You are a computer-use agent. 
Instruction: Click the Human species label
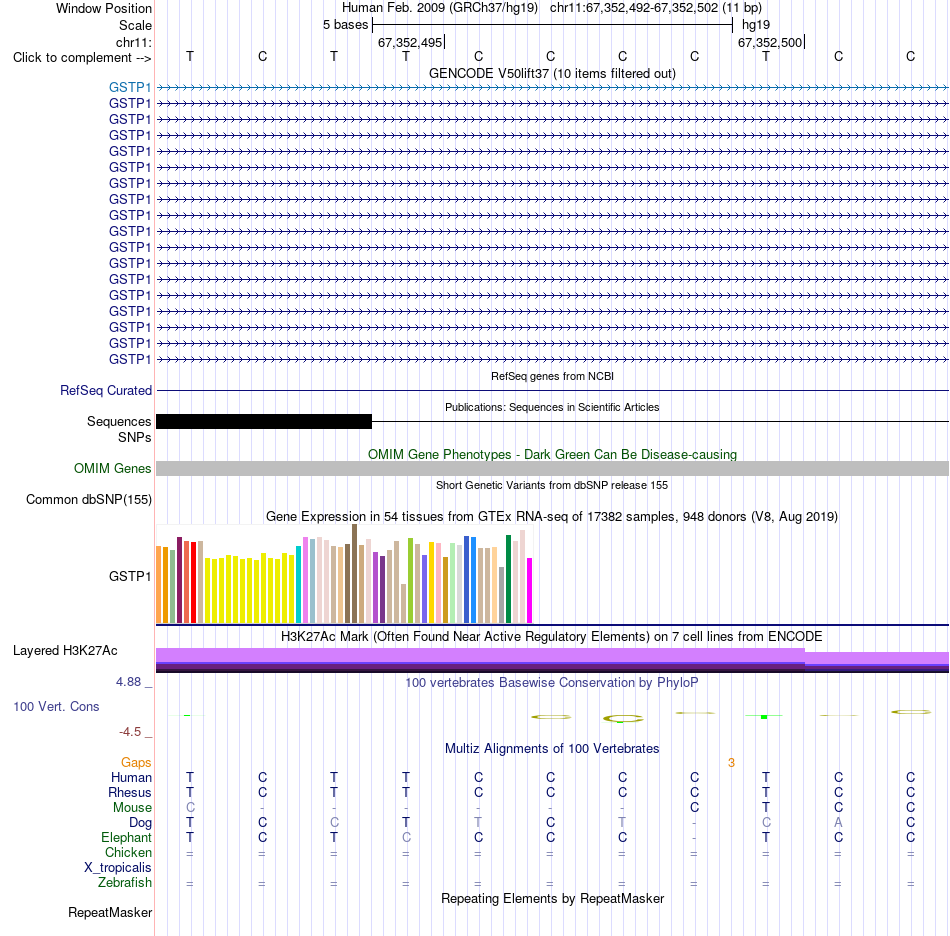[x=131, y=777]
